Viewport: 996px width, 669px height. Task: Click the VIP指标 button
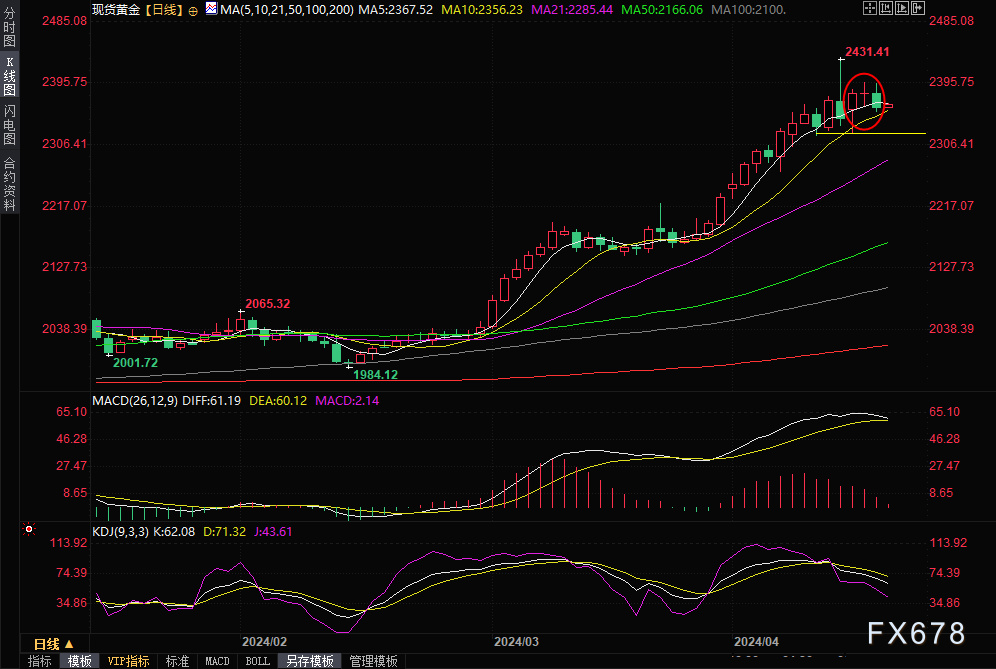[x=129, y=661]
